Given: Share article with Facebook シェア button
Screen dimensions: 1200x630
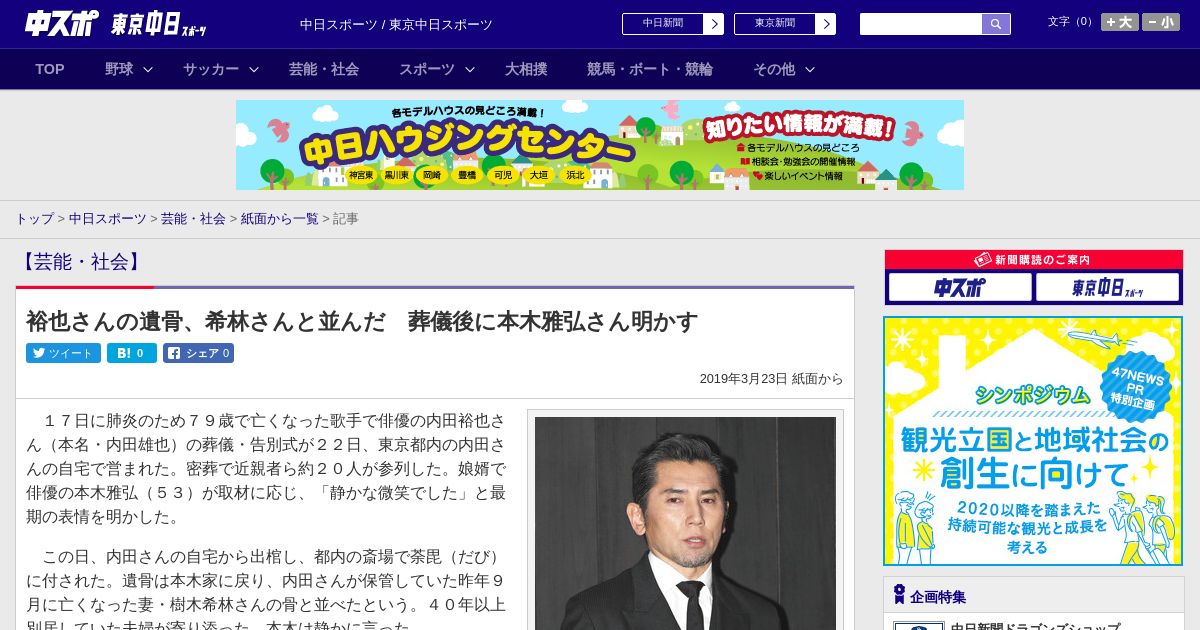Looking at the screenshot, I should (x=198, y=353).
